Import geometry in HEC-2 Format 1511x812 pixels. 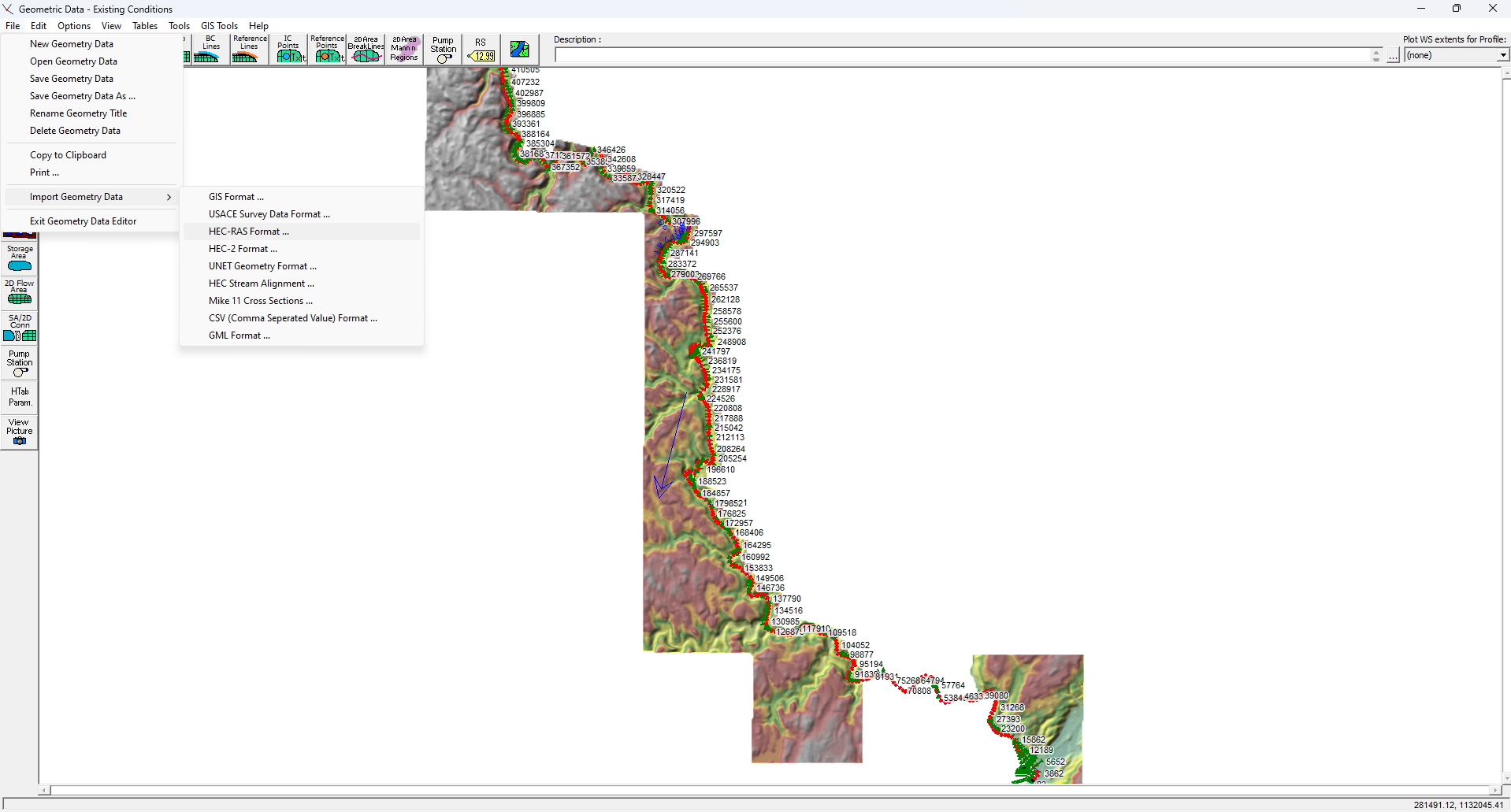pyautogui.click(x=302, y=249)
